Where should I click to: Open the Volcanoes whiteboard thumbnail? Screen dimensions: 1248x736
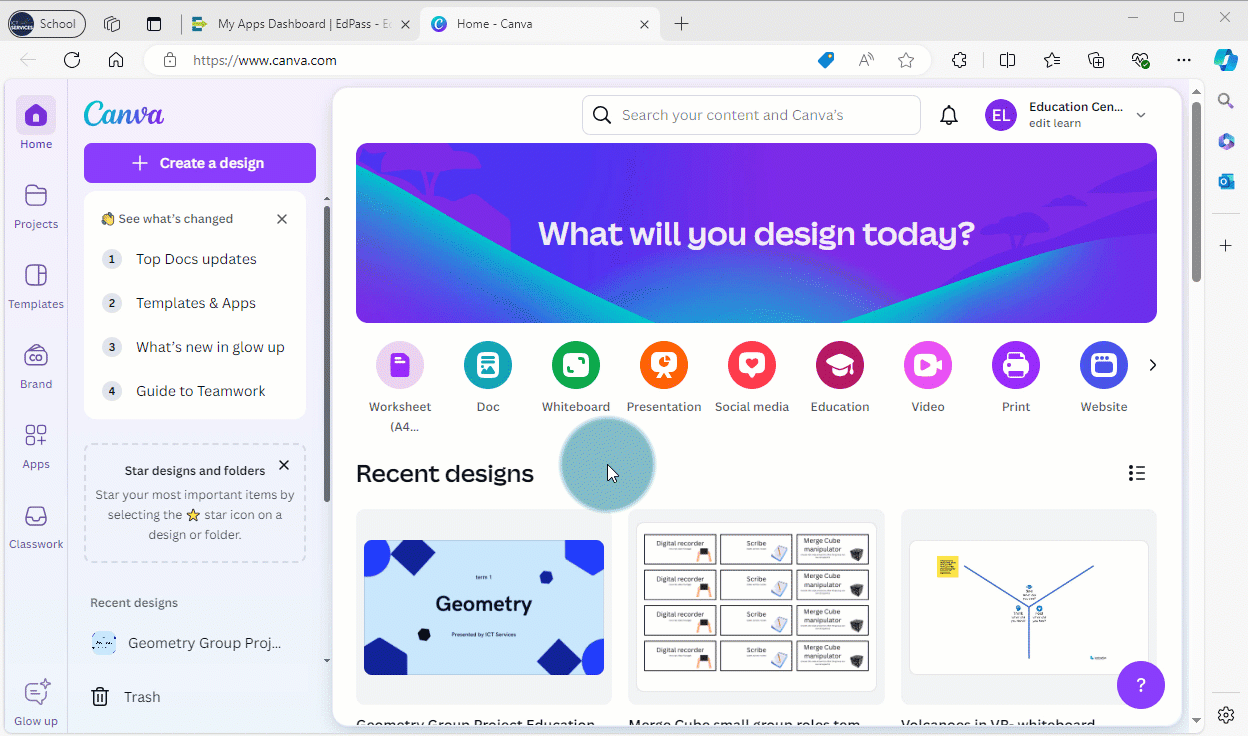(x=1028, y=607)
